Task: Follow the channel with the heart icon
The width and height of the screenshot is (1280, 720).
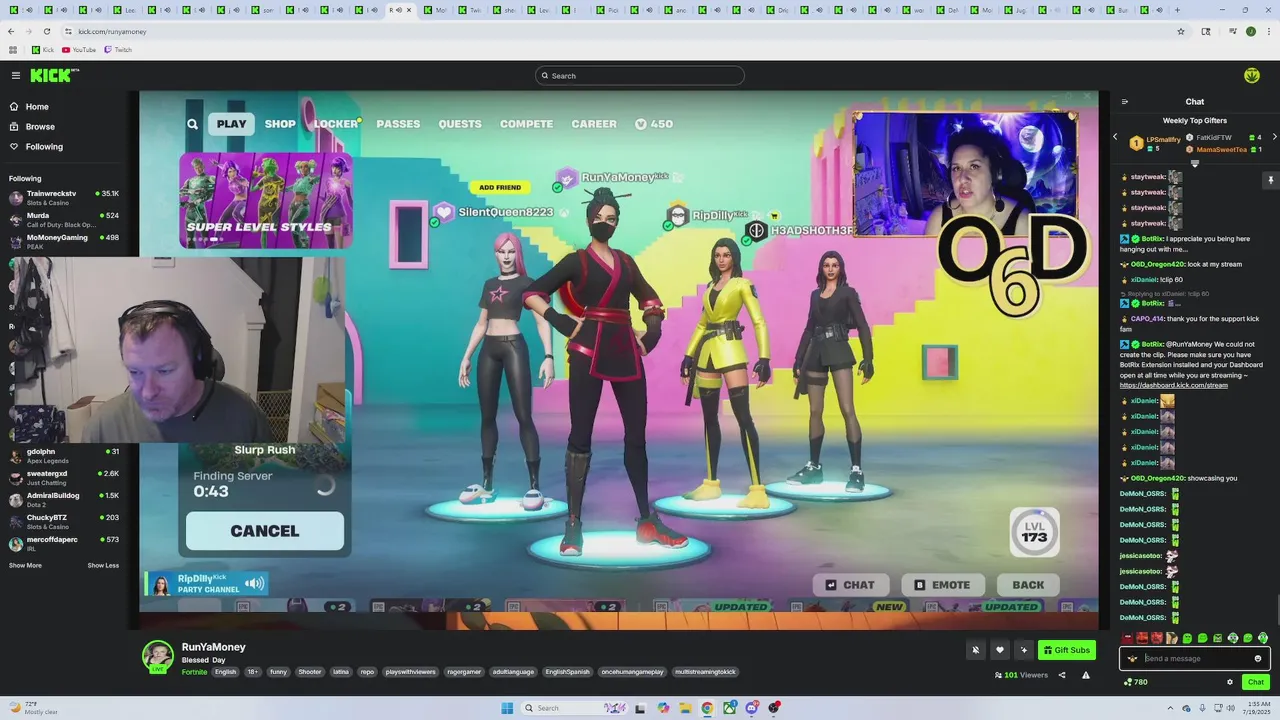Action: coord(999,650)
